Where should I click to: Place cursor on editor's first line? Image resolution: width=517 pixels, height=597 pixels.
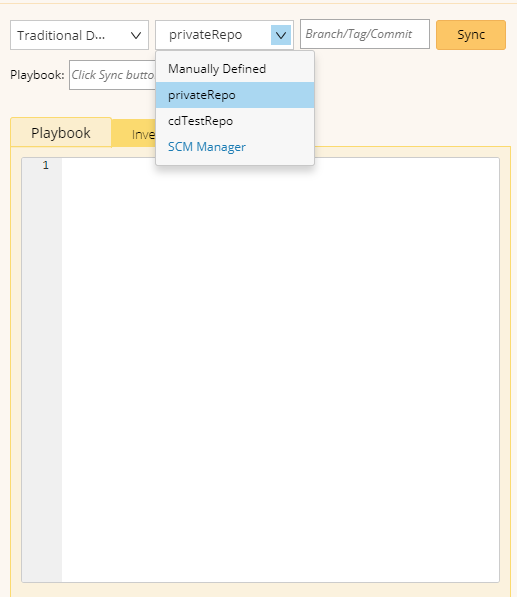click(x=280, y=165)
